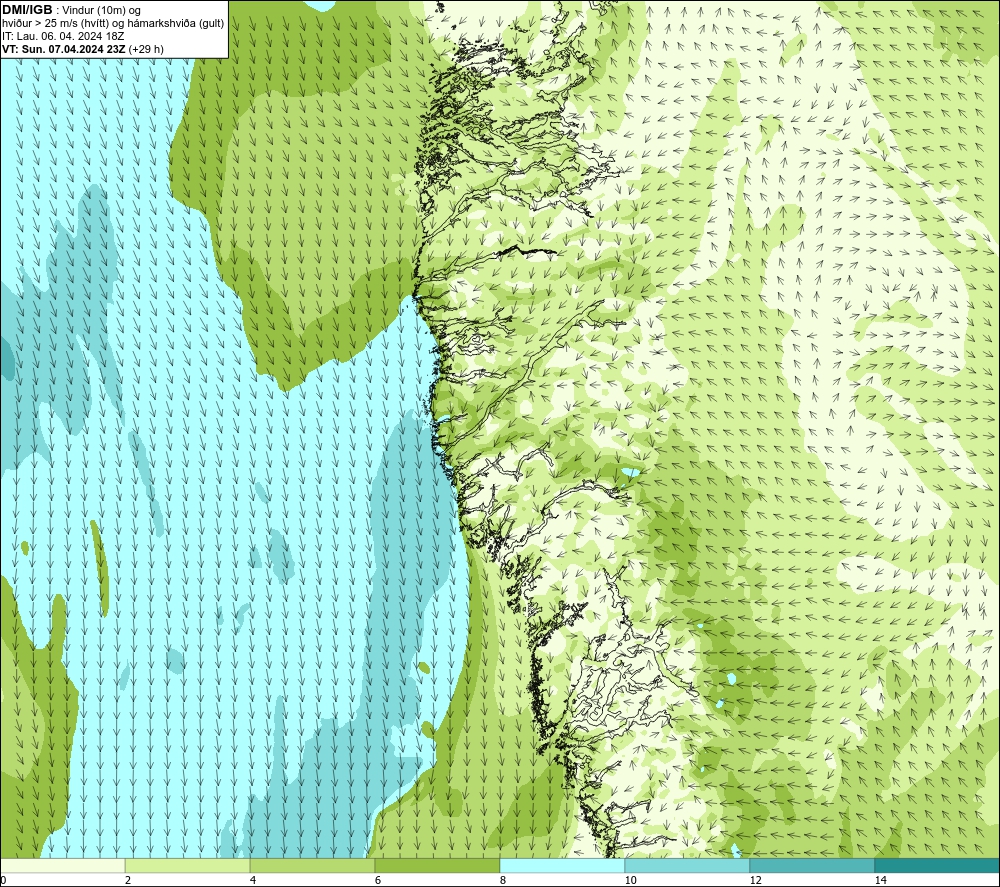Click the '12' label on the color scale
Viewport: 1000px width, 887px height.
[x=755, y=881]
